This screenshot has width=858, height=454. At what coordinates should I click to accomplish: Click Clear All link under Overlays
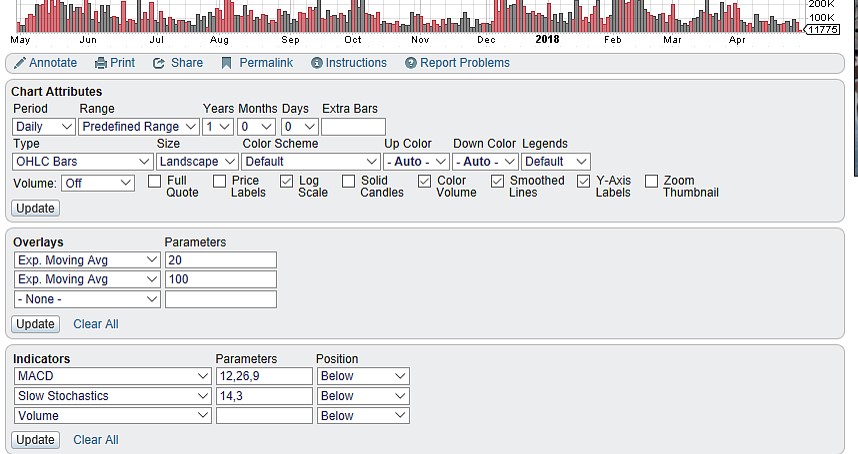[96, 324]
